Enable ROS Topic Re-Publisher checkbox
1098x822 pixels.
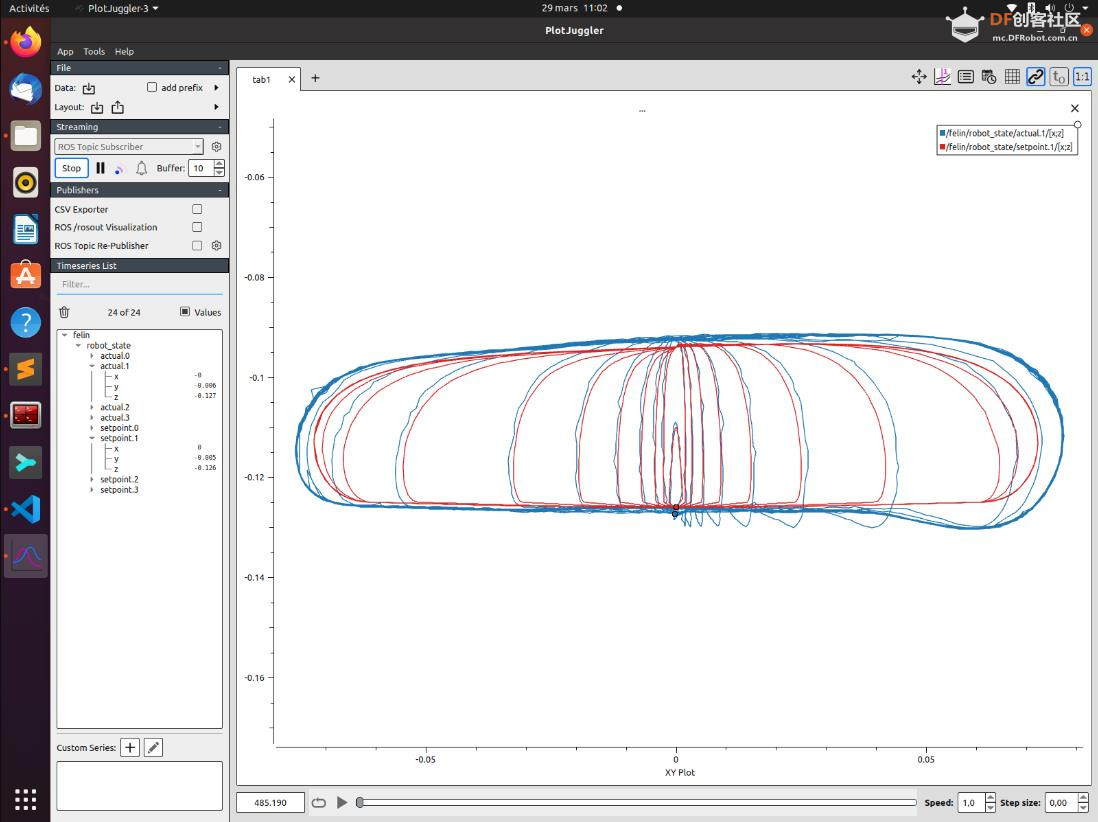click(x=197, y=246)
